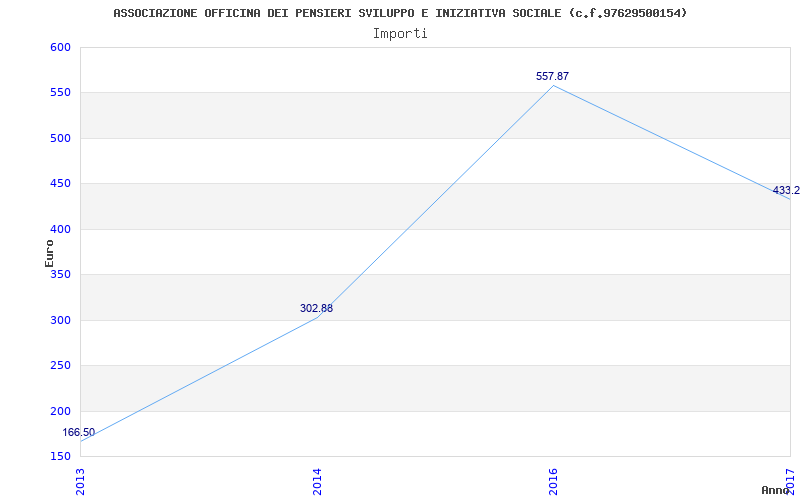Click the line peak point at 2016
Viewport: 800px width, 500px height.
pos(554,85)
